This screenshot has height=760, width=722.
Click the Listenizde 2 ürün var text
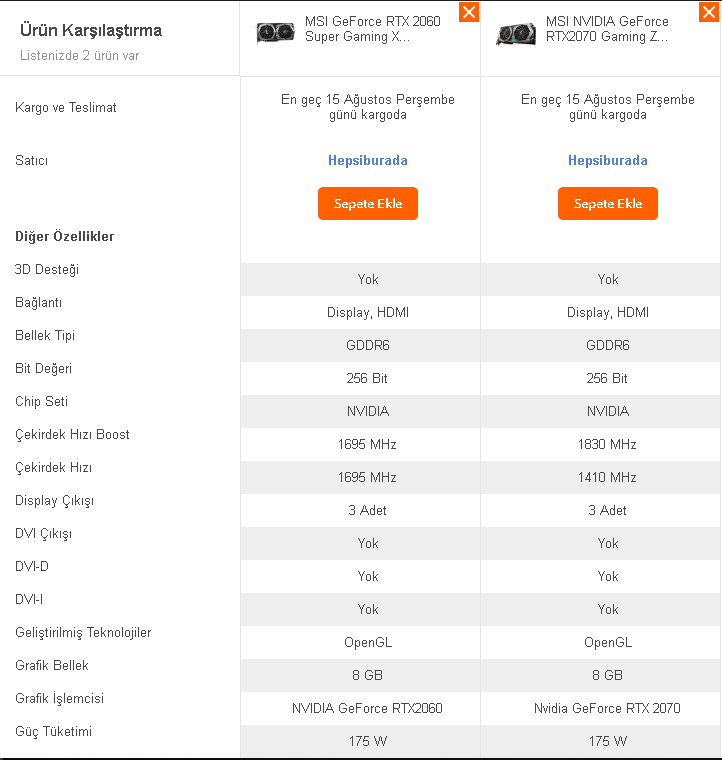point(80,55)
